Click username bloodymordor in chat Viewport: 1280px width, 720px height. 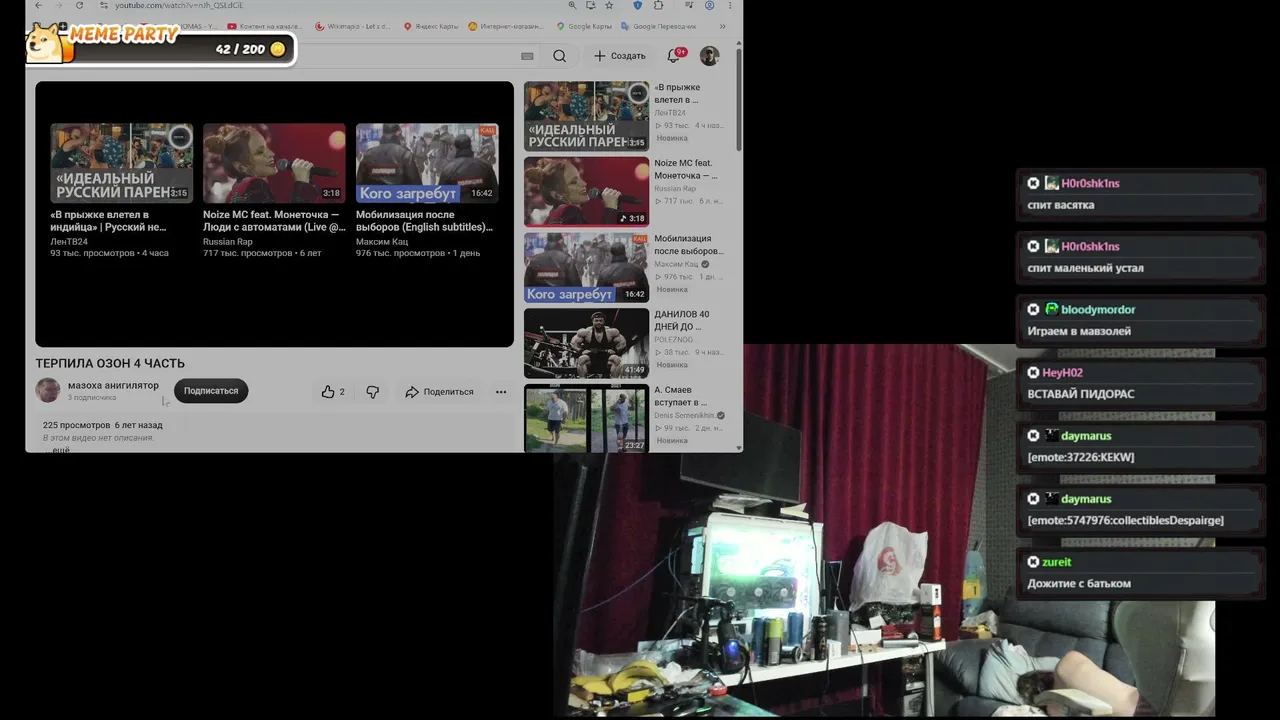click(1098, 310)
